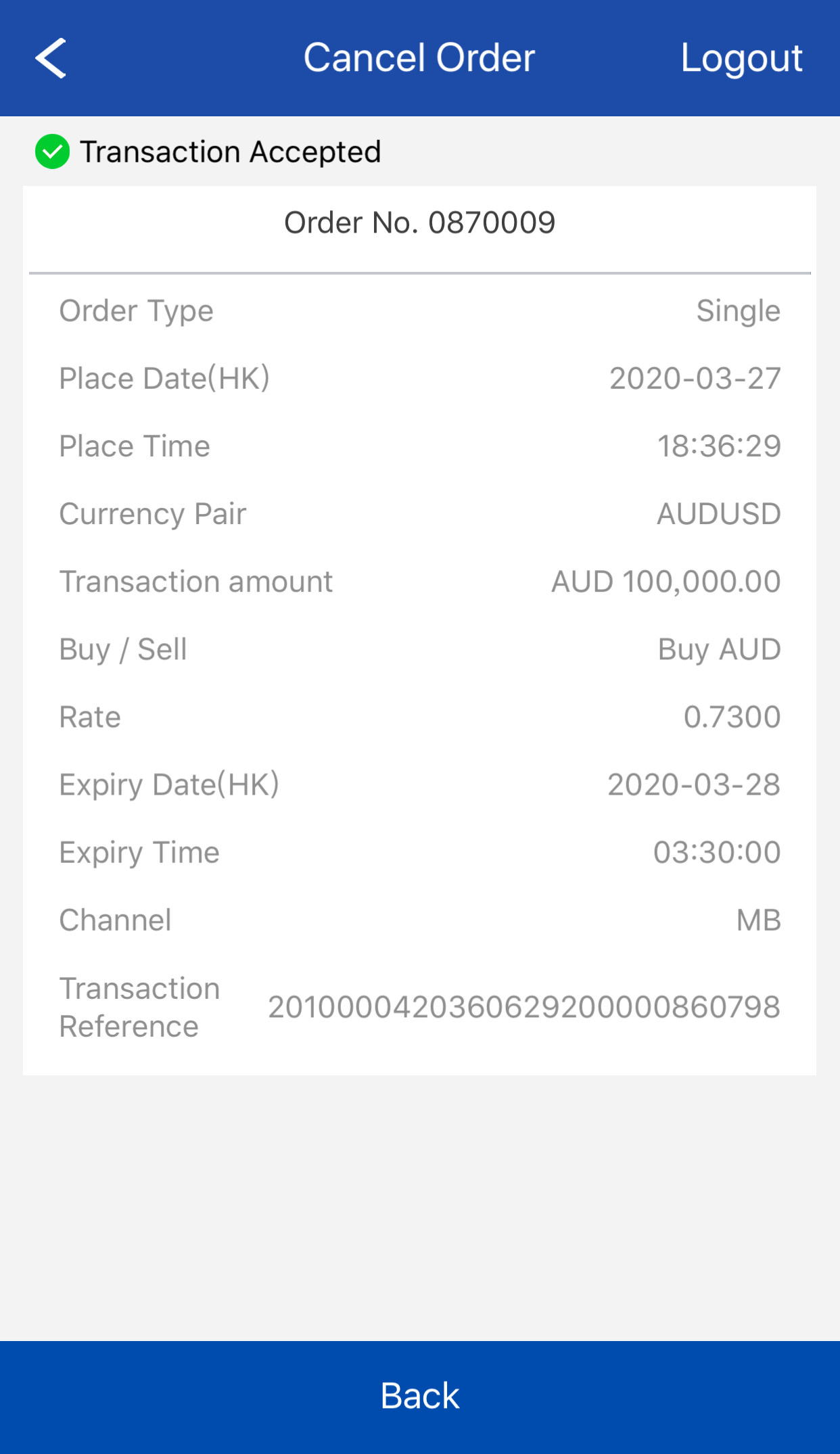The image size is (840, 1454).
Task: Tap the Transaction Reference label
Action: coord(139,1007)
